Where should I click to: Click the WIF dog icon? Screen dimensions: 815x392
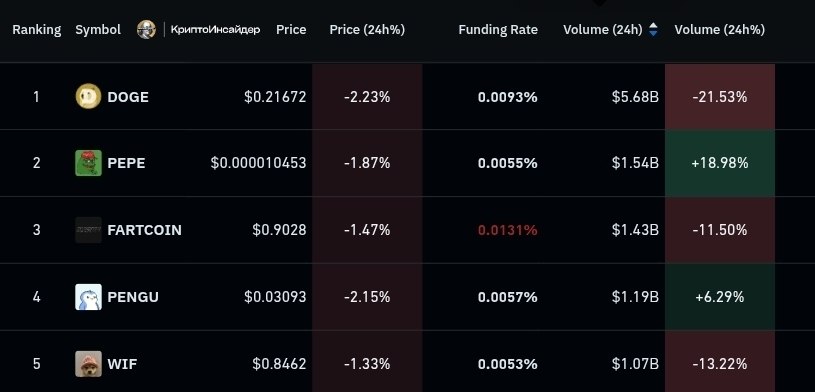(88, 363)
